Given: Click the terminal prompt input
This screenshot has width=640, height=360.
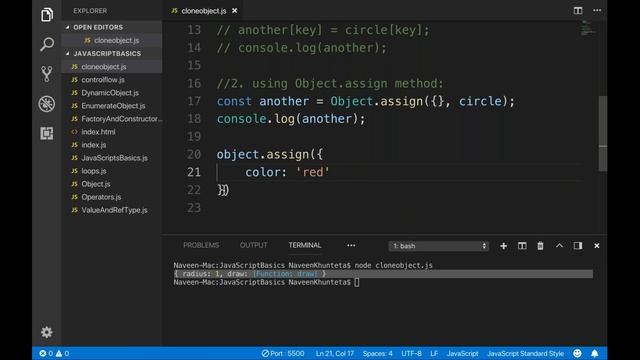Looking at the screenshot, I should coord(357,282).
